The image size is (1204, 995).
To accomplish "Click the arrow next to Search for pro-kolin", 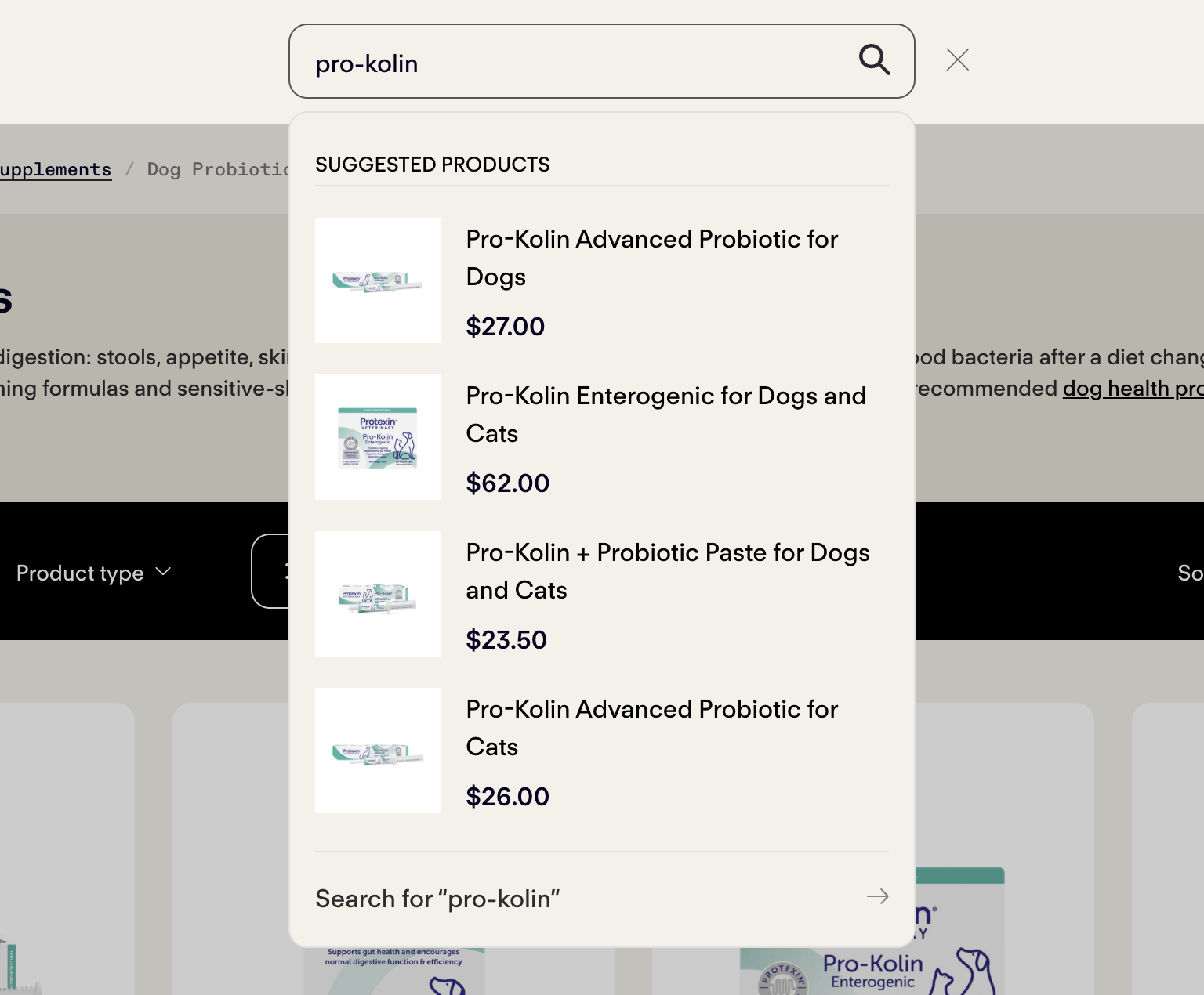I will point(877,896).
